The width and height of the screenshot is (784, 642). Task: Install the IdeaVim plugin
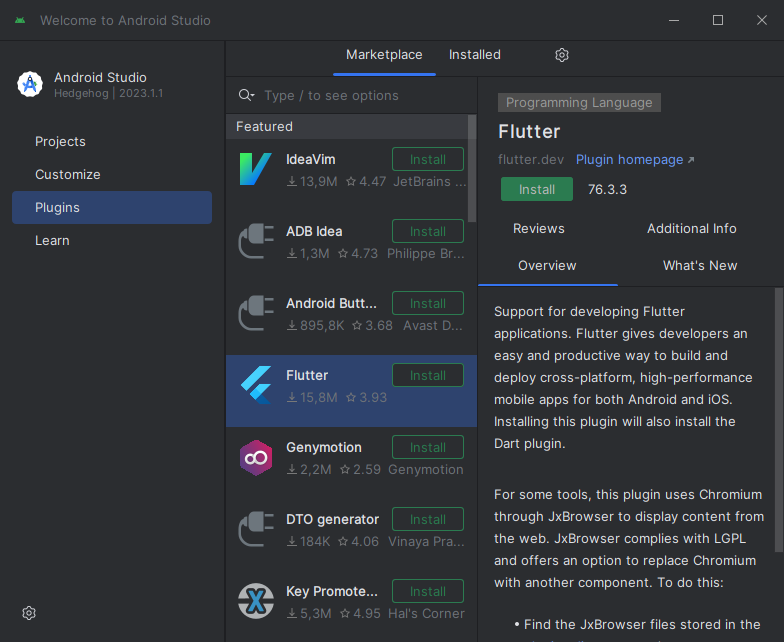click(428, 160)
